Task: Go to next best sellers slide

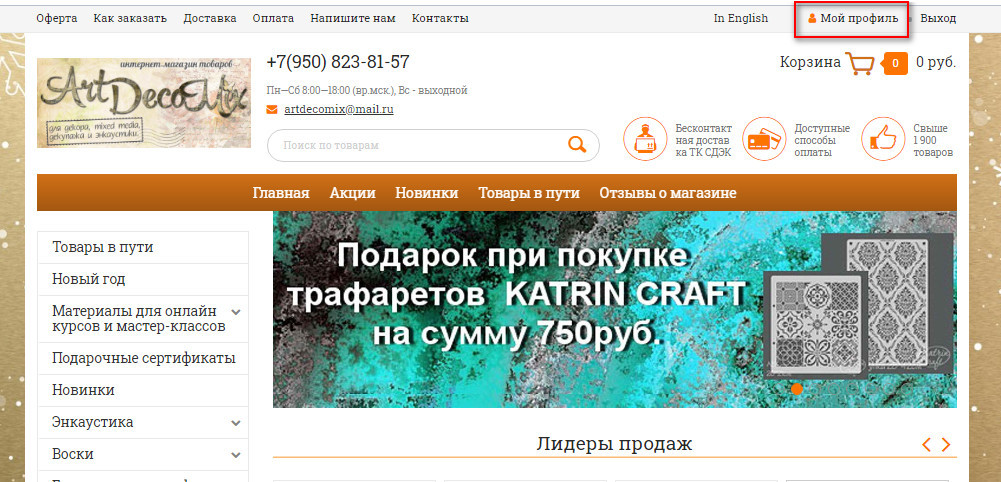Action: (946, 445)
